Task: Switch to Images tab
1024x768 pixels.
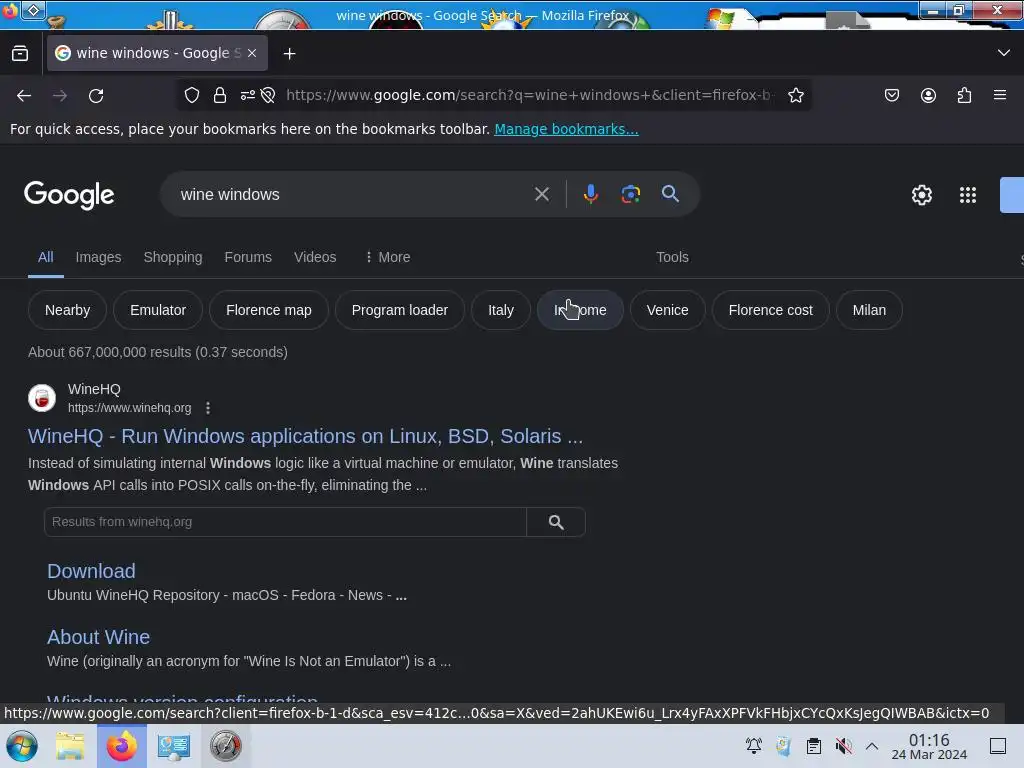Action: tap(98, 257)
